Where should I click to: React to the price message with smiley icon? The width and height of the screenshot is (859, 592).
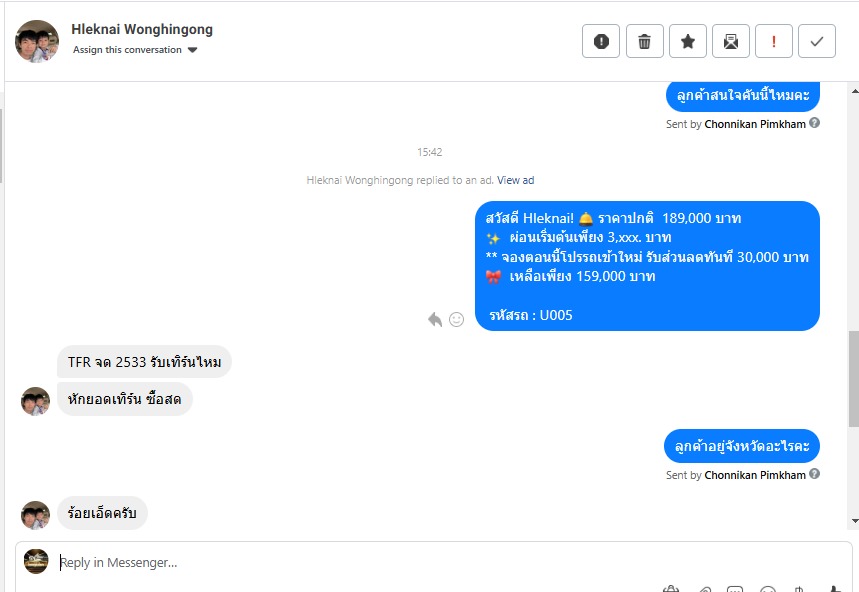pos(456,319)
